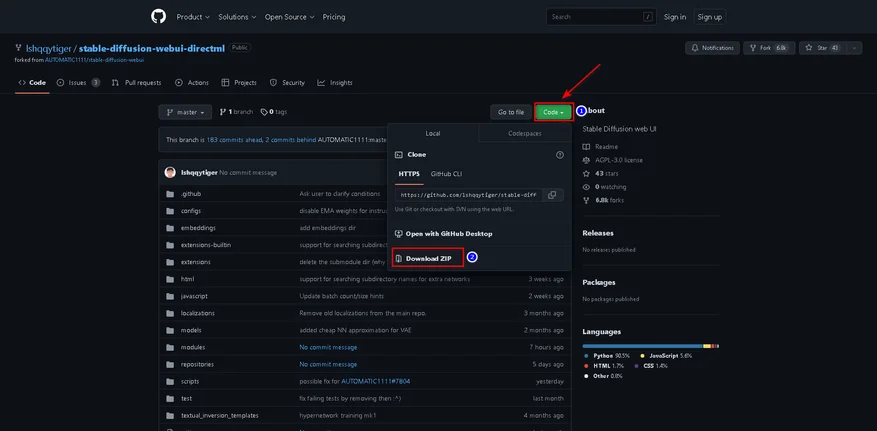Open the extensions-builtin folder
Image resolution: width=877 pixels, height=431 pixels.
click(x=206, y=245)
